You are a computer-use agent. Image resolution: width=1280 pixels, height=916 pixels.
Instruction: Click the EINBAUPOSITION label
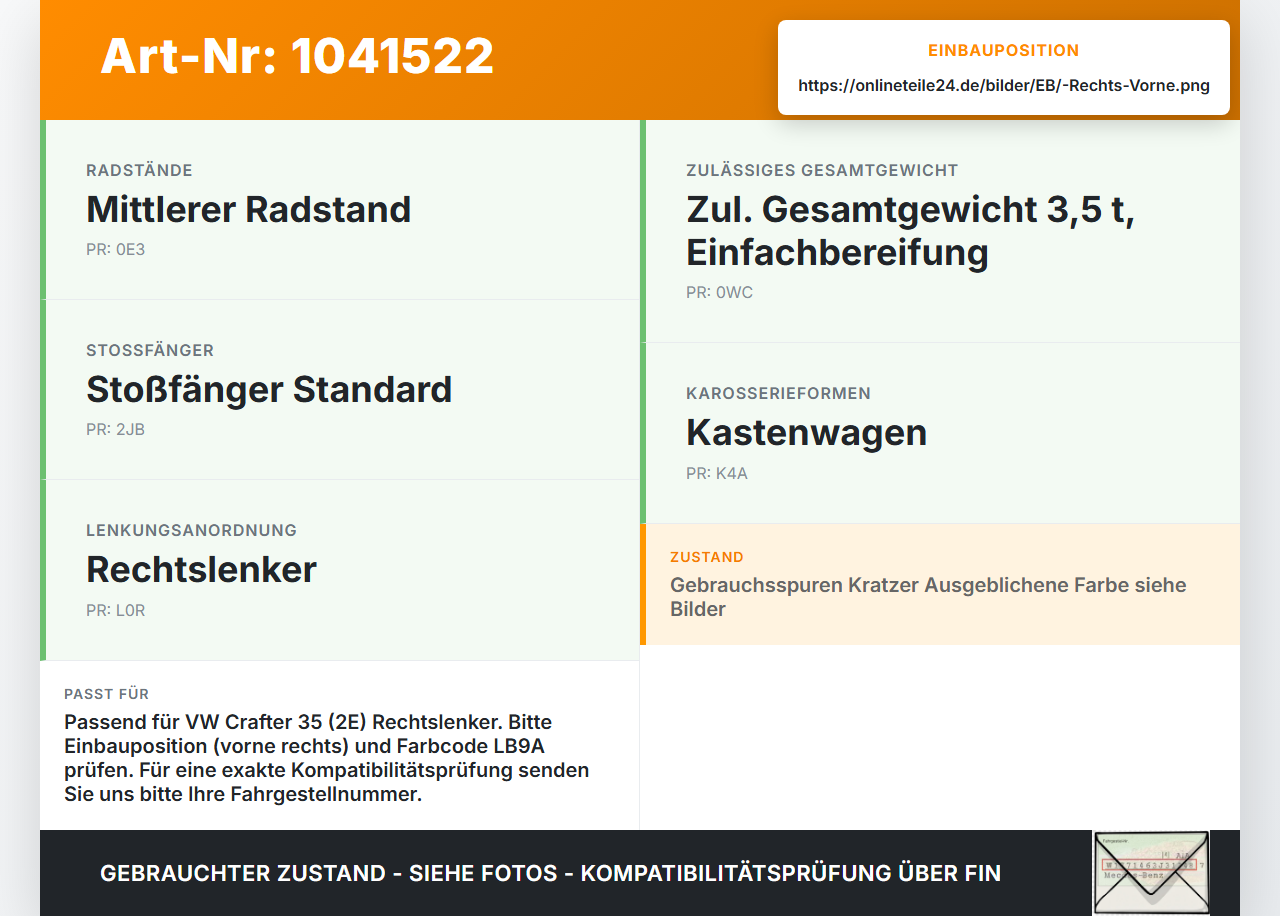(x=1003, y=50)
